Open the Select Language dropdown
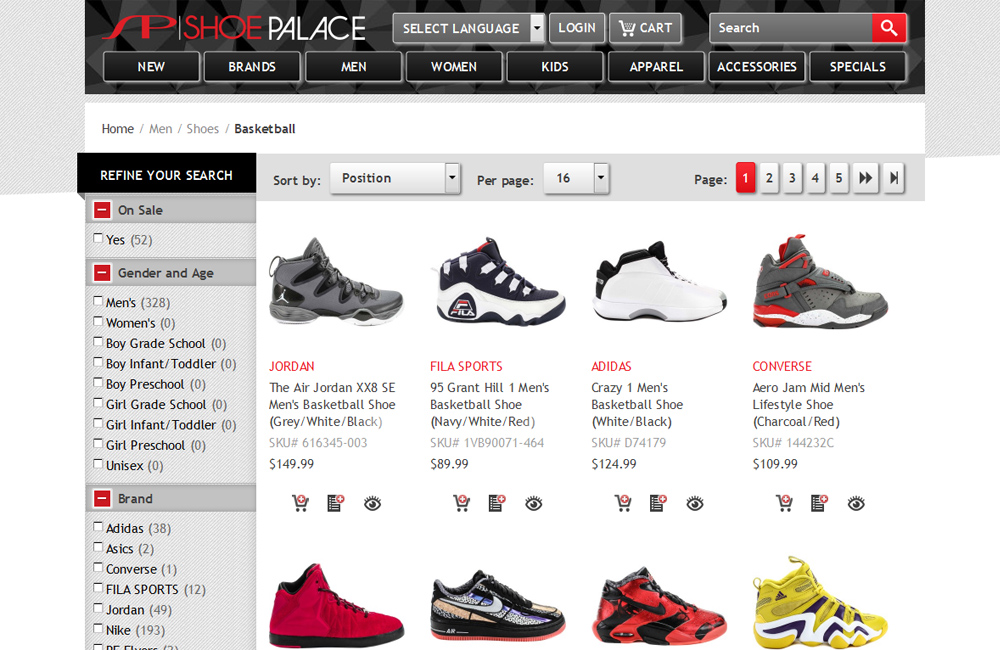Screen dimensions: 1000x650 pyautogui.click(x=469, y=28)
